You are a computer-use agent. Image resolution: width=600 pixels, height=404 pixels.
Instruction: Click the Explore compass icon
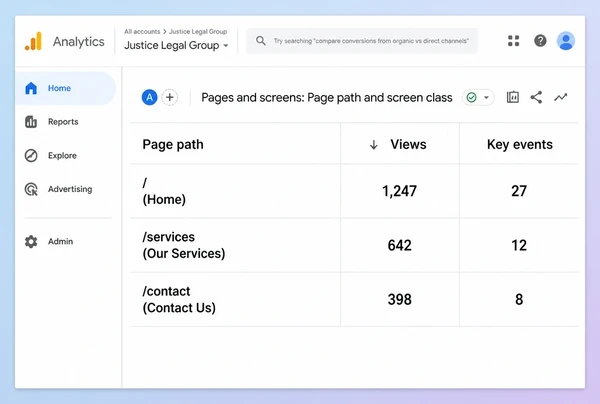[x=31, y=155]
